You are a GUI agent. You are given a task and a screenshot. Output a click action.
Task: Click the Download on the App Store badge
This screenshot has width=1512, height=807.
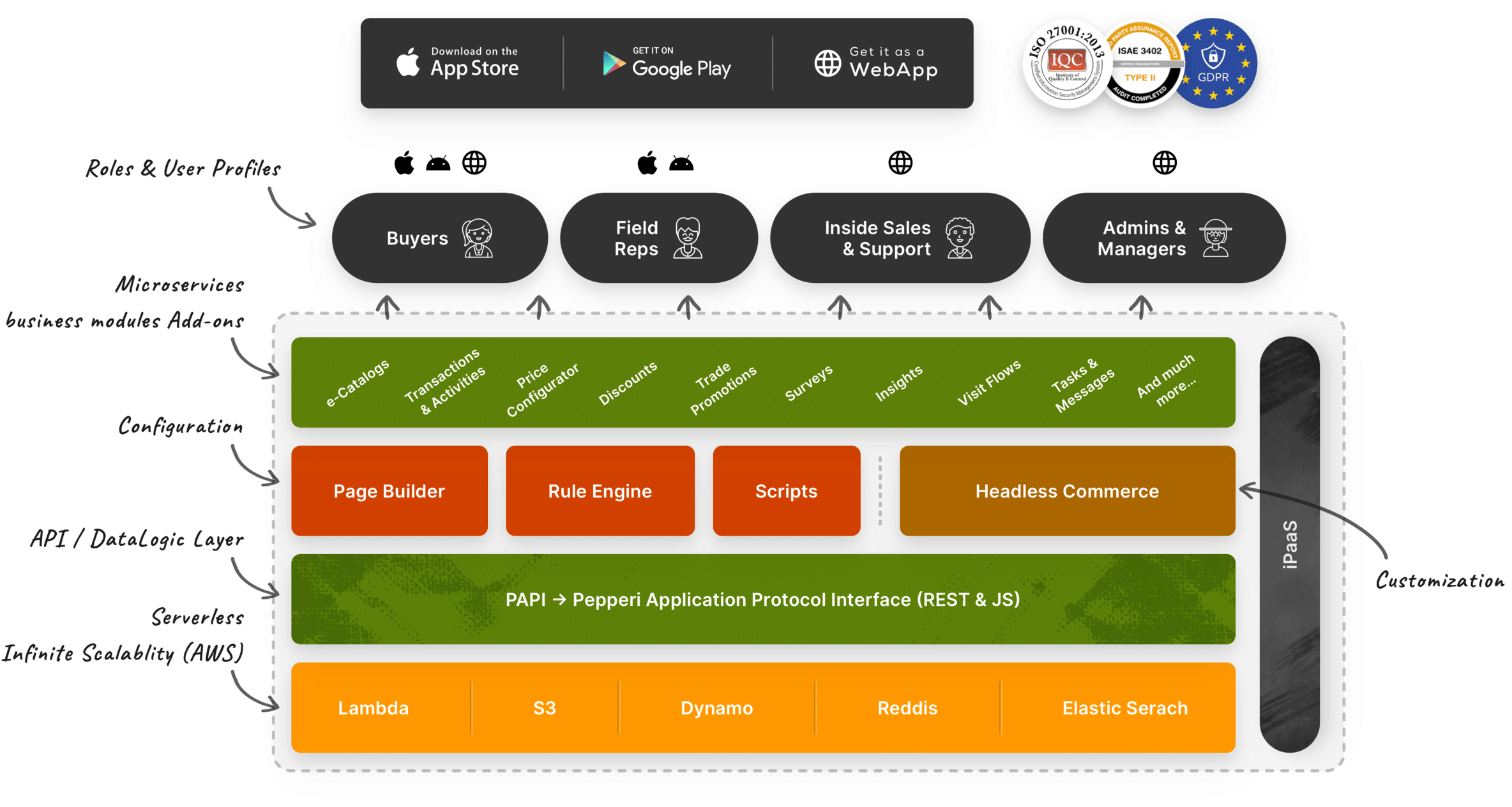pyautogui.click(x=460, y=63)
